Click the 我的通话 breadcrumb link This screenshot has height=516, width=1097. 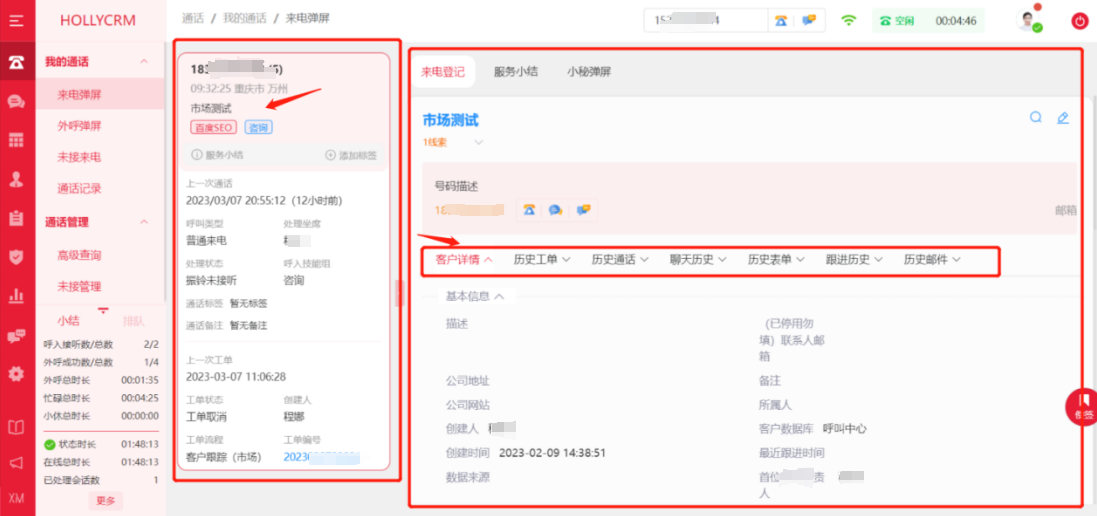pos(244,19)
